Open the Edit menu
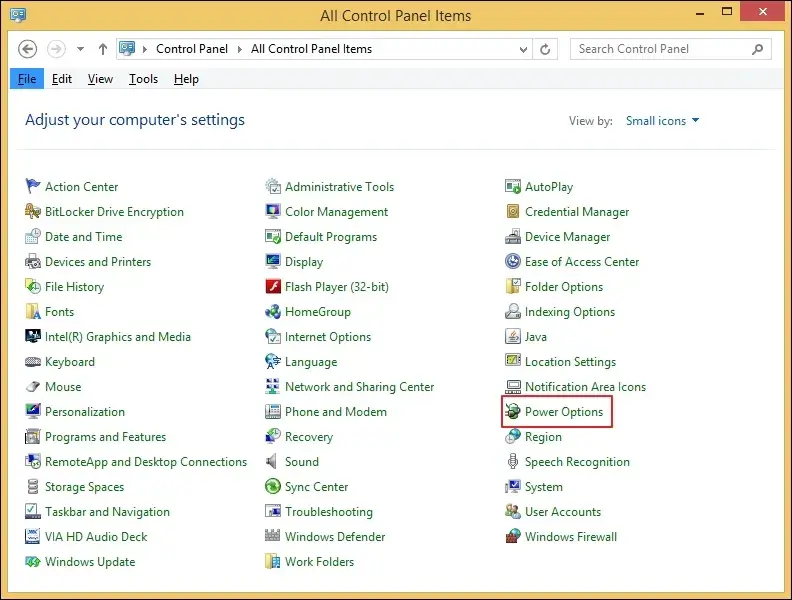 pyautogui.click(x=62, y=79)
